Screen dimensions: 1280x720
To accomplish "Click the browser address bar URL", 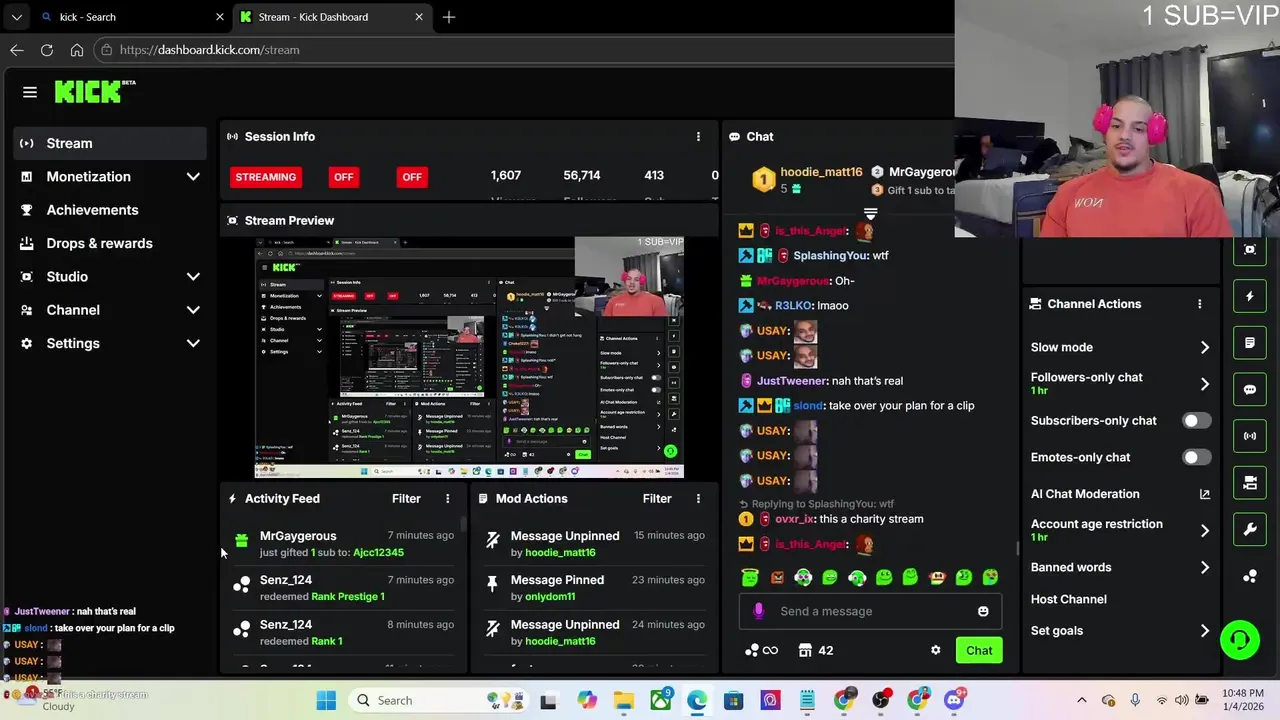I will point(210,50).
